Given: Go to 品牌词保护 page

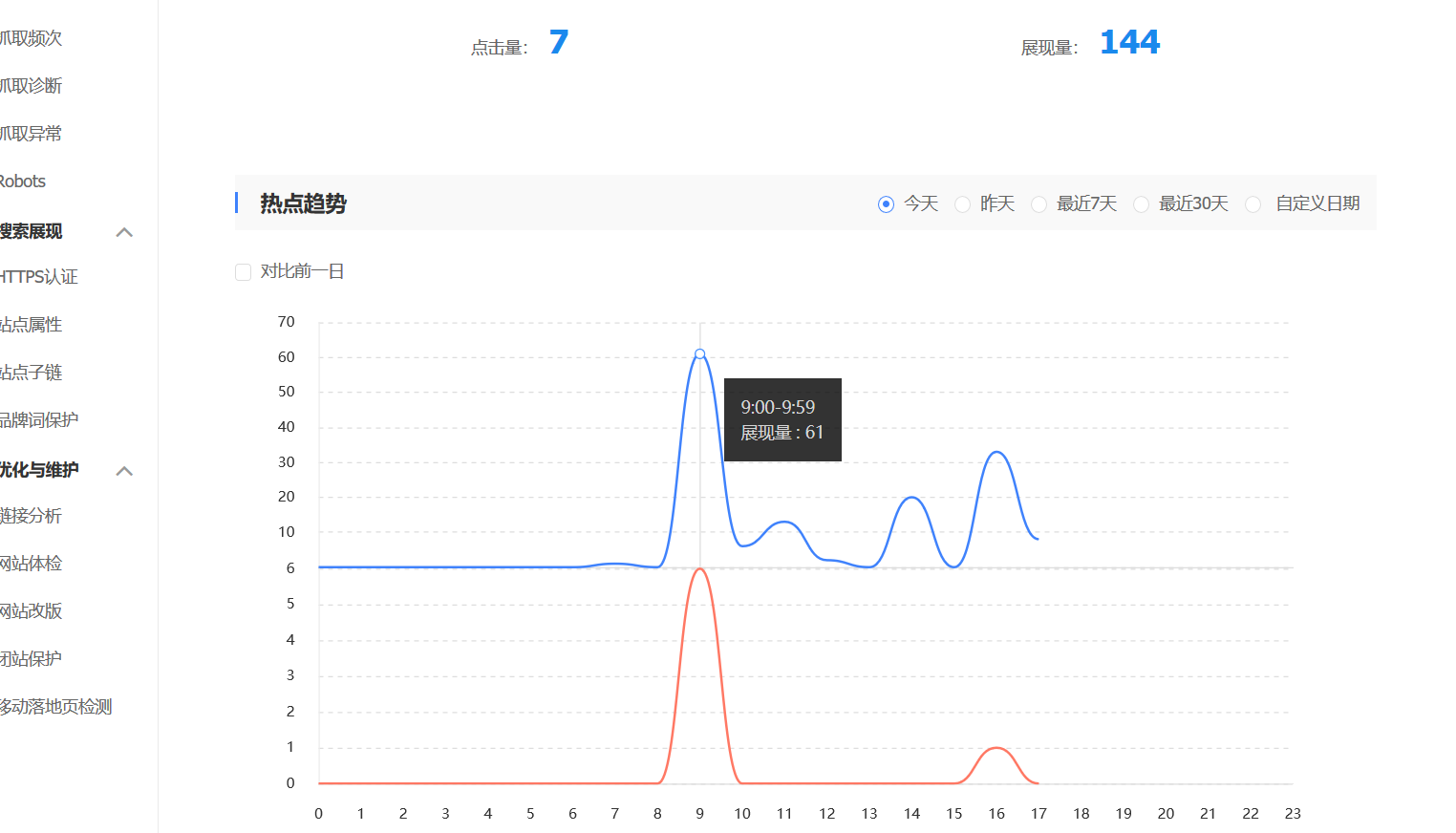Looking at the screenshot, I should coord(39,420).
